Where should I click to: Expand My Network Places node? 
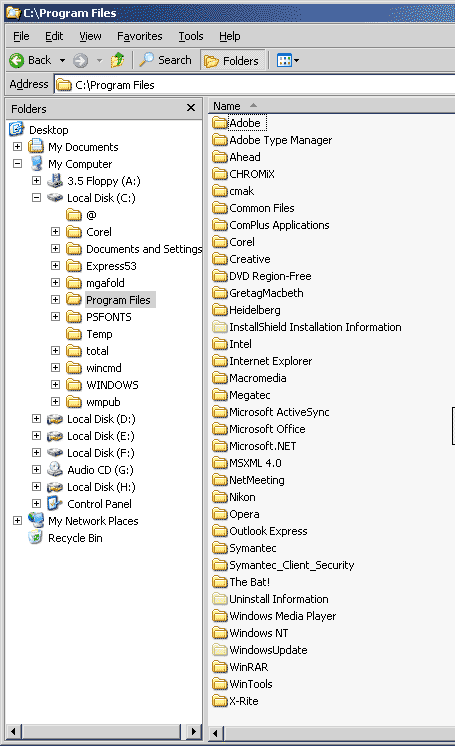(x=18, y=520)
